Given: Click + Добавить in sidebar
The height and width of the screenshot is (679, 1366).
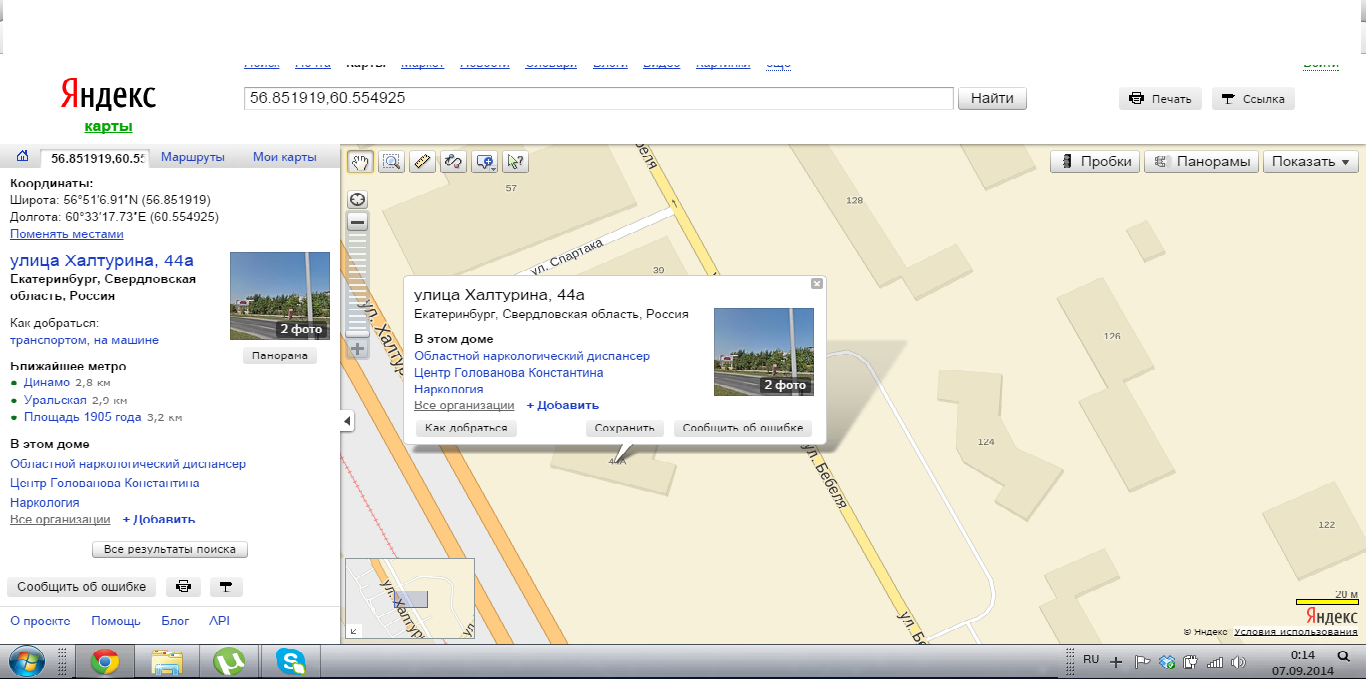Looking at the screenshot, I should click(159, 520).
